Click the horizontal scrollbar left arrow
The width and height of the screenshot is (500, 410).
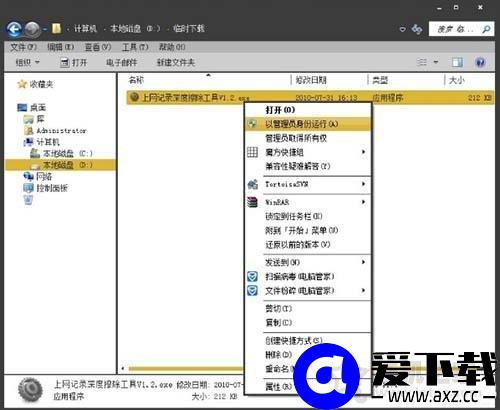[x=123, y=369]
